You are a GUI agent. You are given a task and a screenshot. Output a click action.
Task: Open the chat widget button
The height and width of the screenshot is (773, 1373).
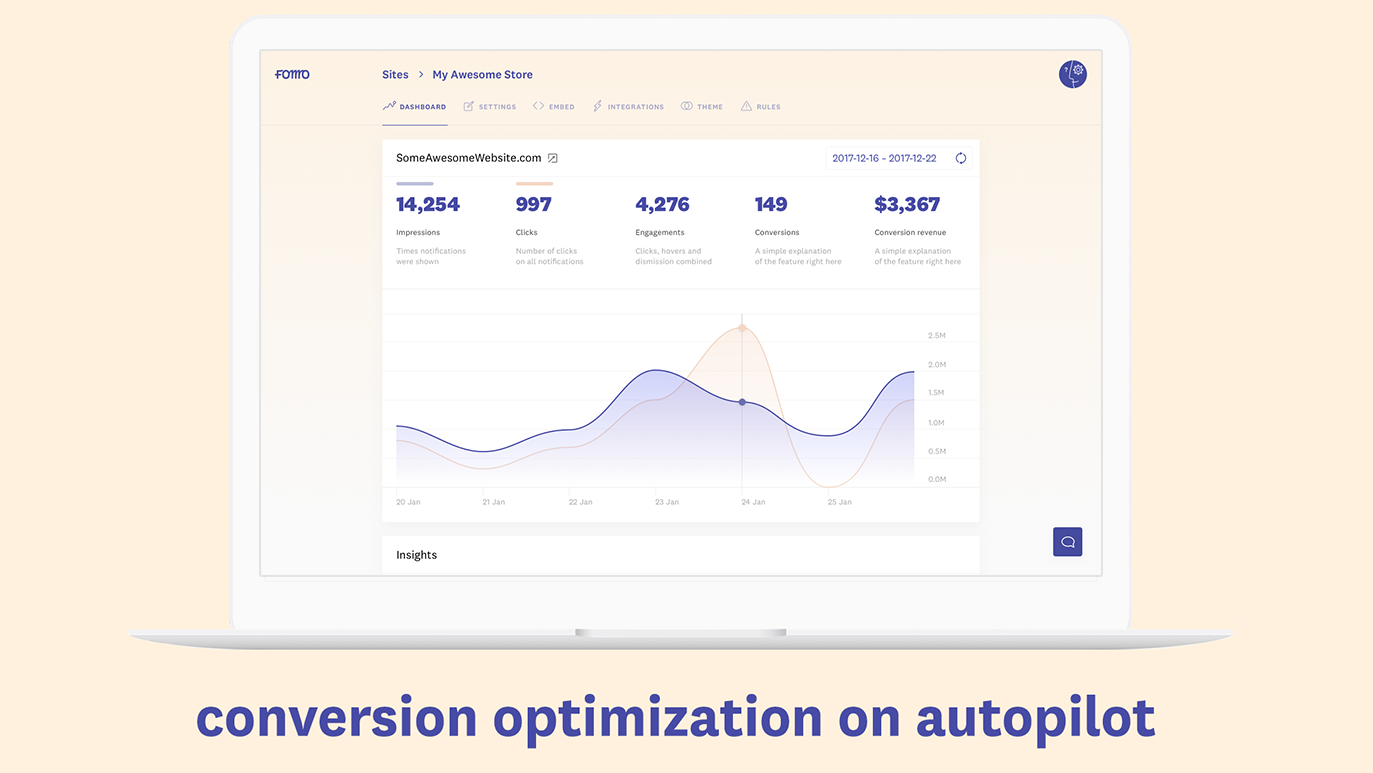[x=1067, y=542]
